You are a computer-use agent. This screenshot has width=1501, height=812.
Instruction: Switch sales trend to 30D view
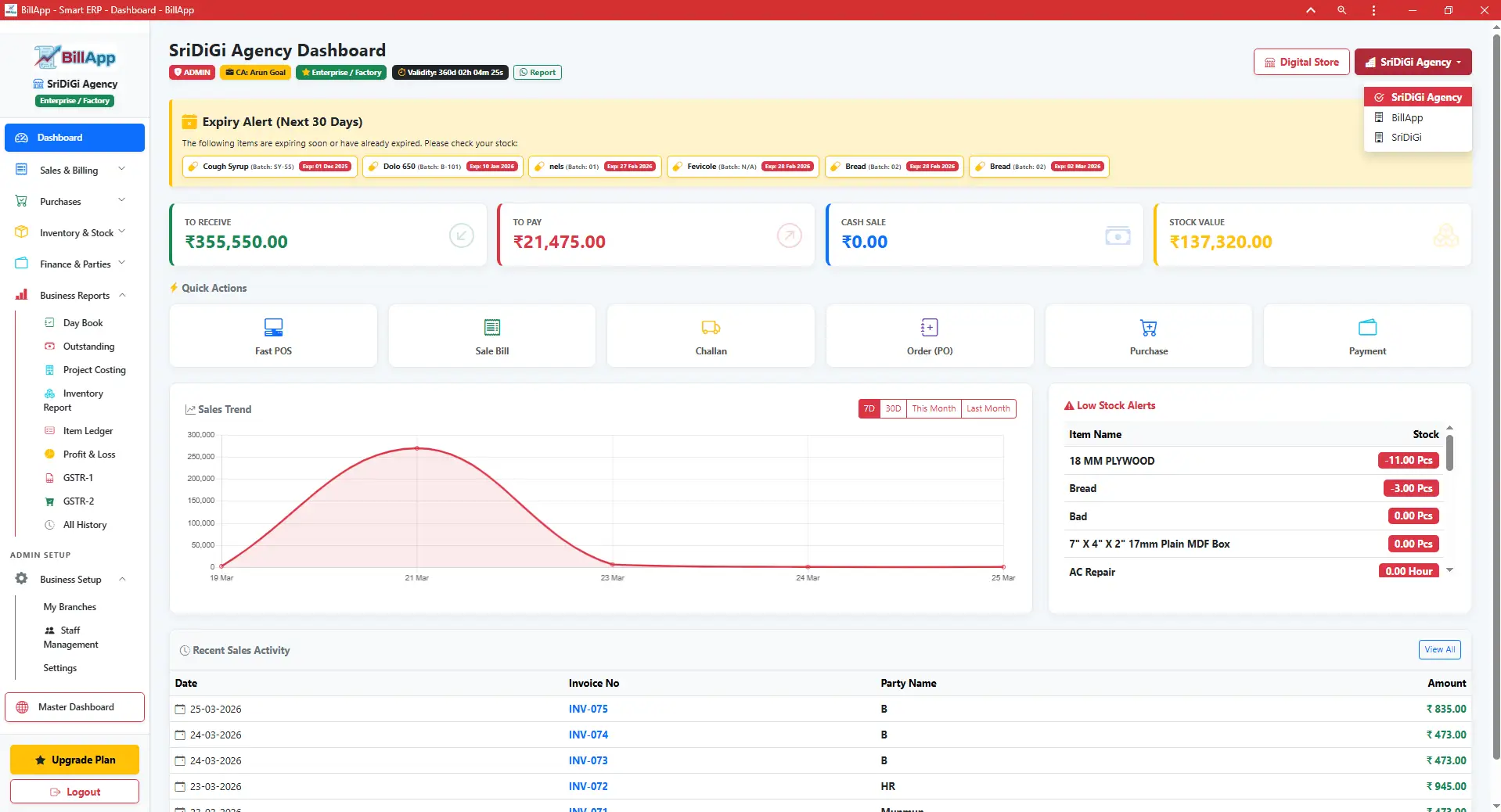point(893,408)
